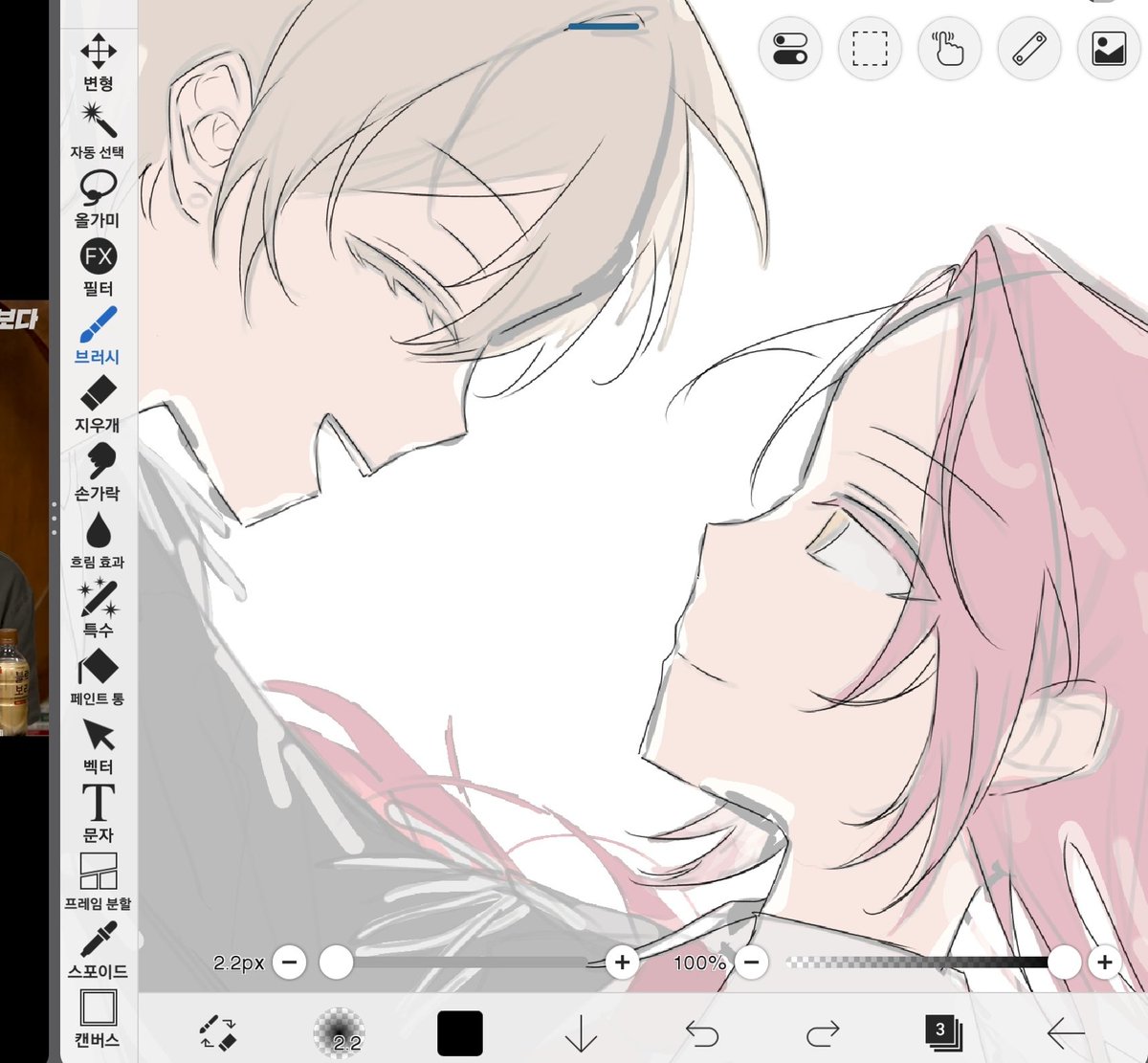Increase opacity with plus button
Screen dimensions: 1148x1063
[x=1105, y=963]
